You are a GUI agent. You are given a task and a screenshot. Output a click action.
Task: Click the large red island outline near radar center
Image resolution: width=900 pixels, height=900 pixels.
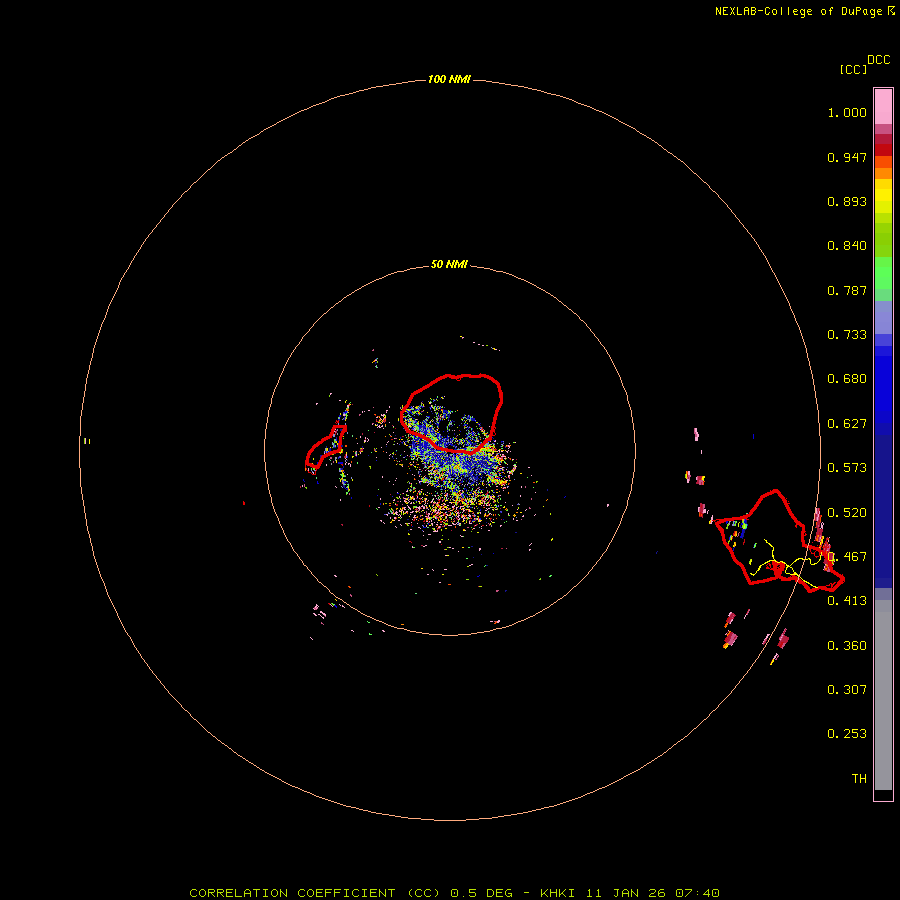pos(452,413)
